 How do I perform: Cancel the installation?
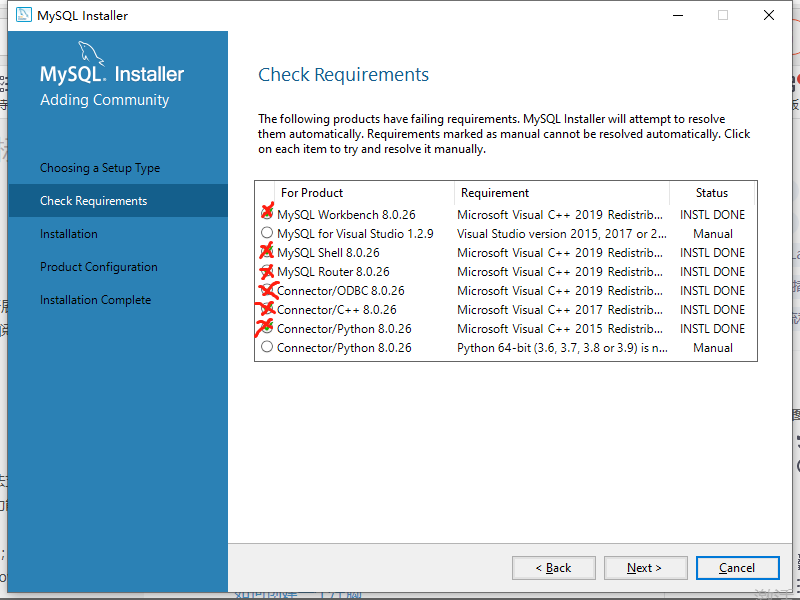737,567
